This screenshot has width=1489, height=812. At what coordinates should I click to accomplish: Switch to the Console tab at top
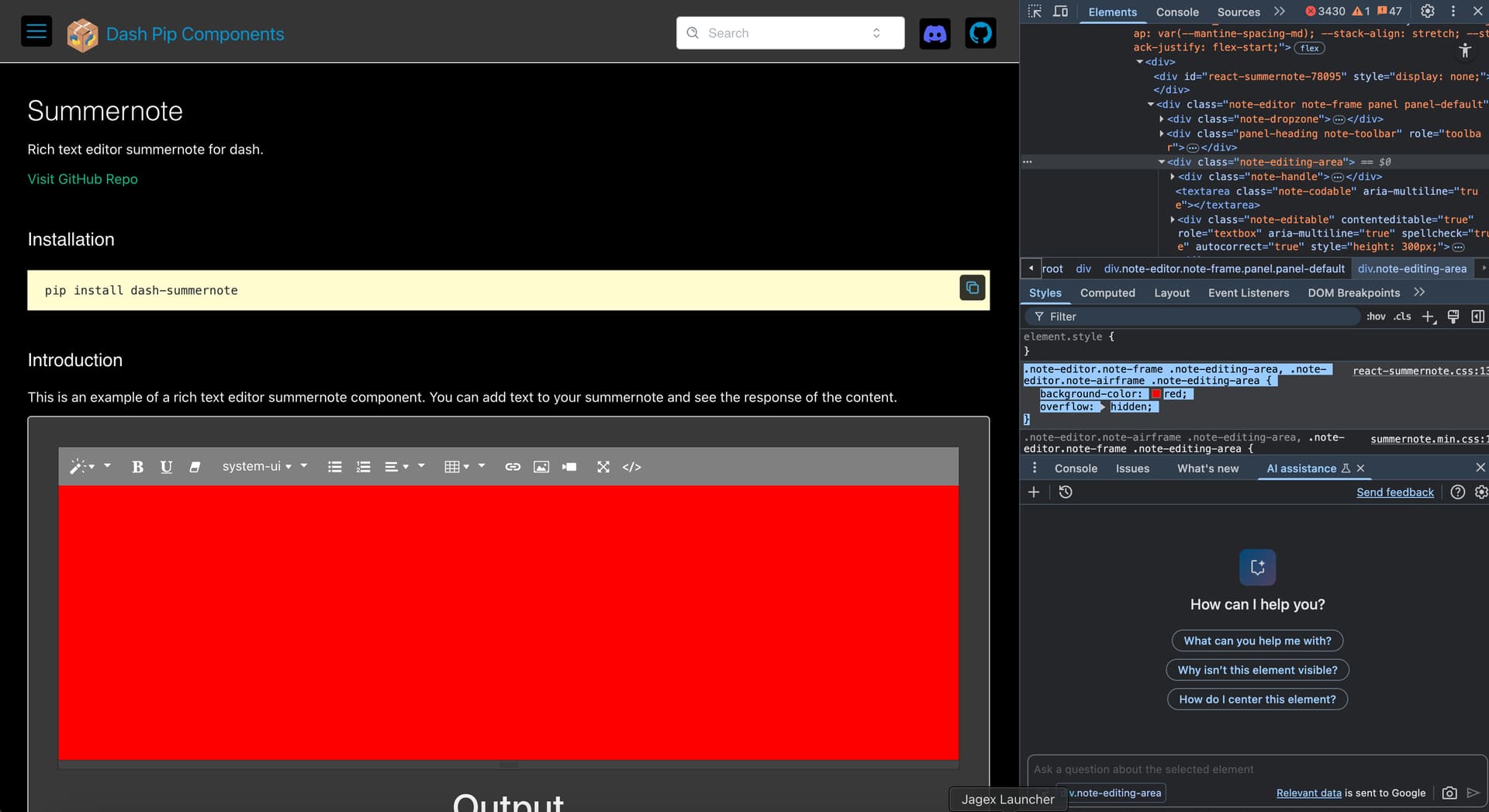[1177, 12]
